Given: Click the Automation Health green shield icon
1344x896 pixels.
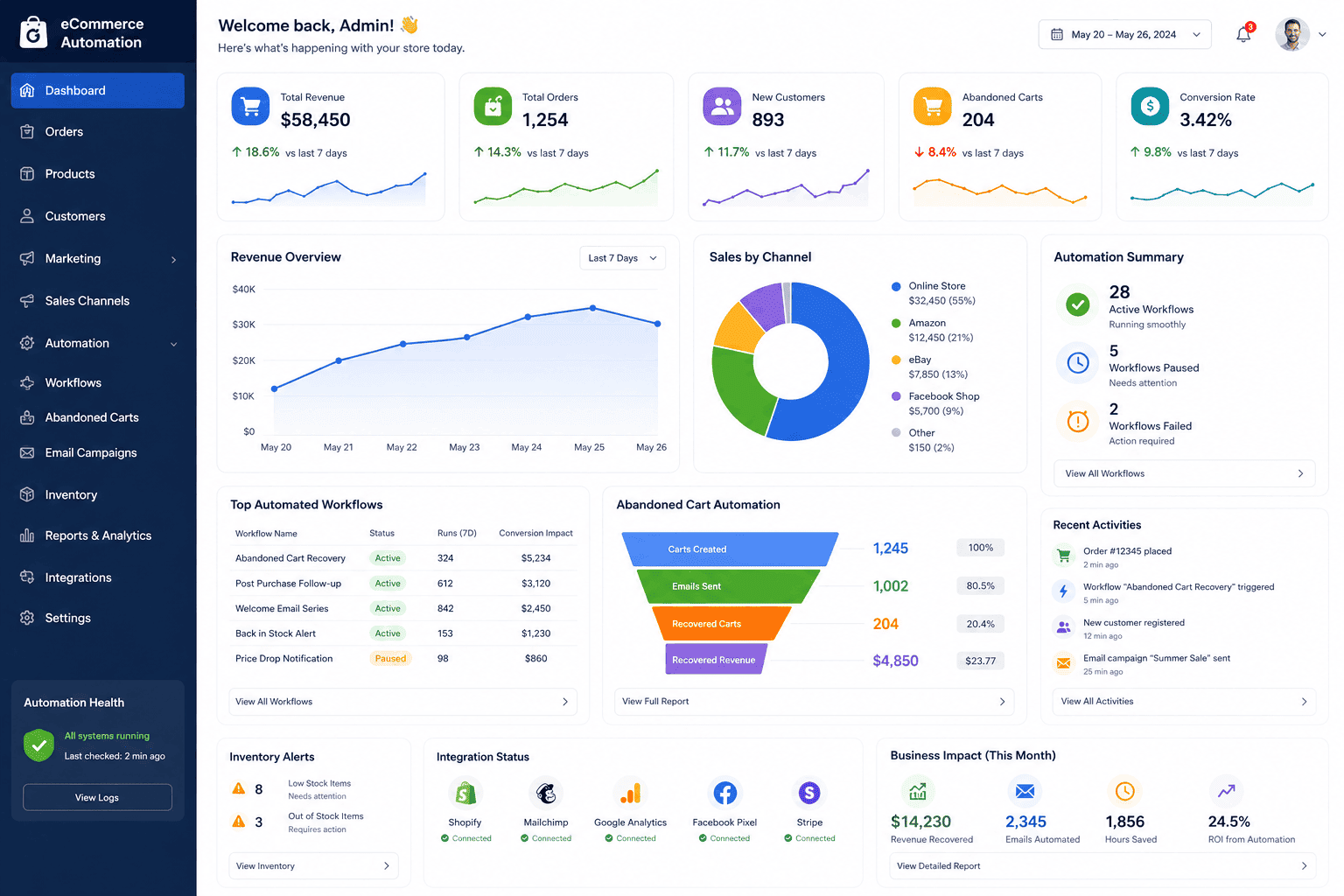Looking at the screenshot, I should (38, 745).
